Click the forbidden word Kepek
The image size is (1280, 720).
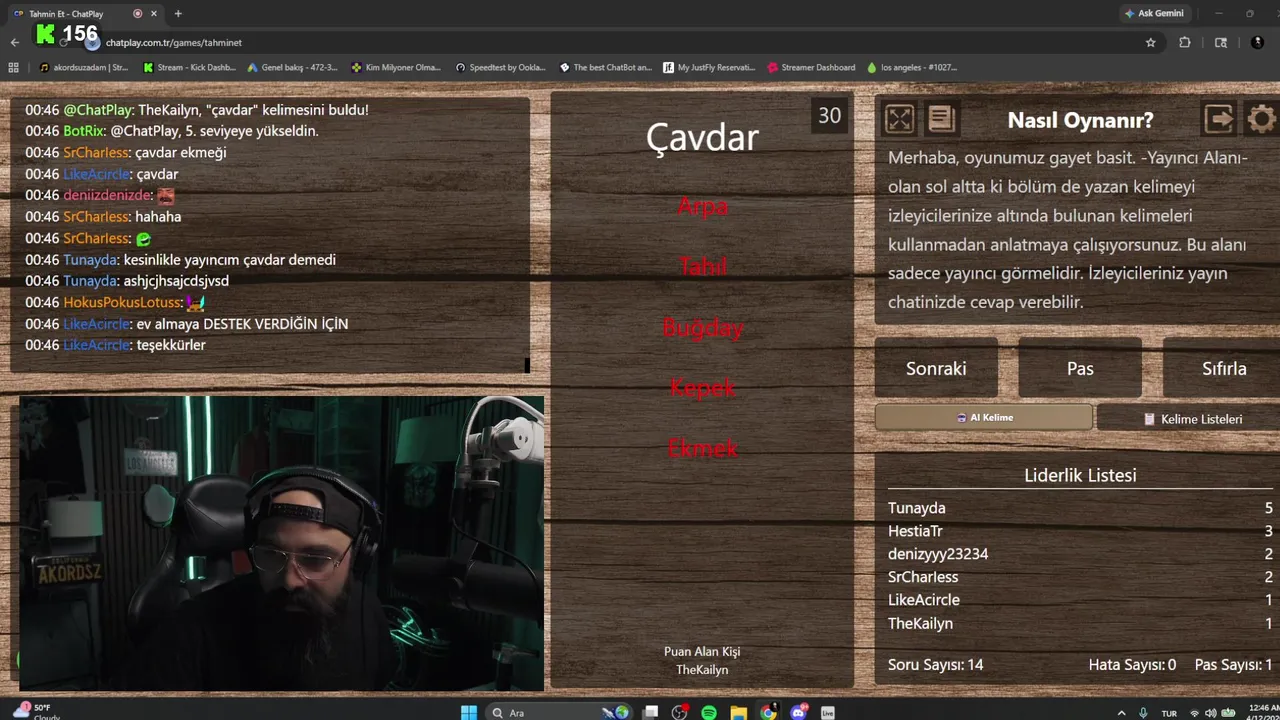pos(702,387)
